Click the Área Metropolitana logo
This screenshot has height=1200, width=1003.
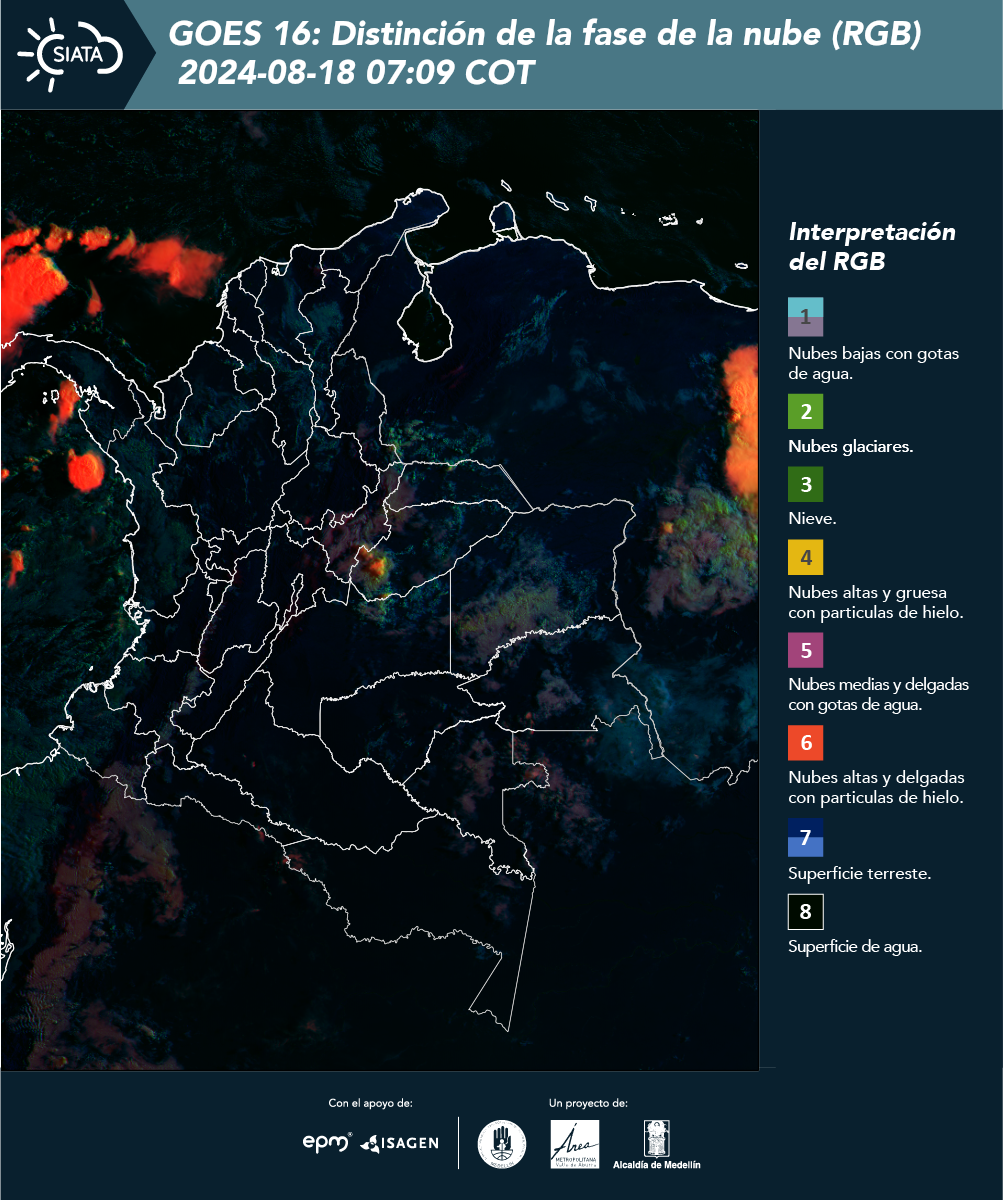tap(575, 1144)
